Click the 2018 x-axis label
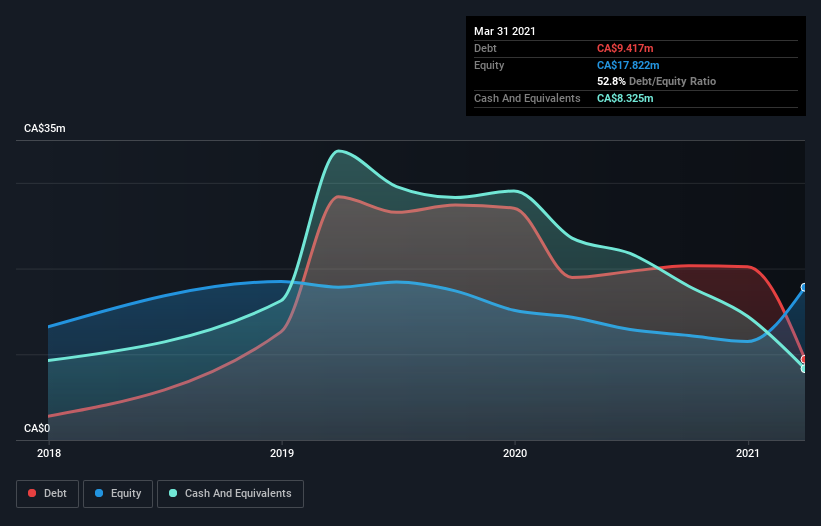This screenshot has width=821, height=526. (49, 453)
